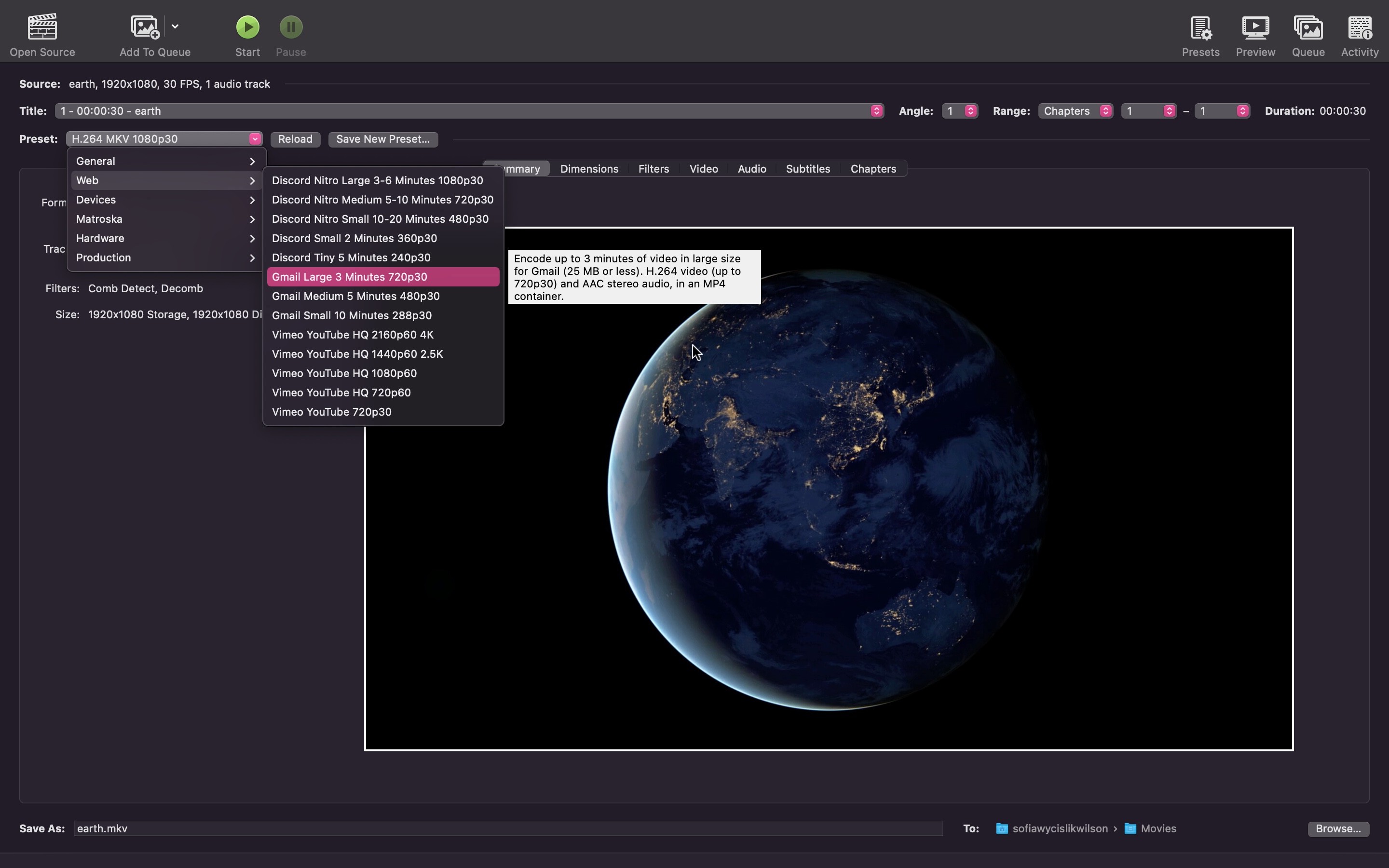Click the Add To Queue icon
This screenshot has height=868, width=1389.
[145, 27]
